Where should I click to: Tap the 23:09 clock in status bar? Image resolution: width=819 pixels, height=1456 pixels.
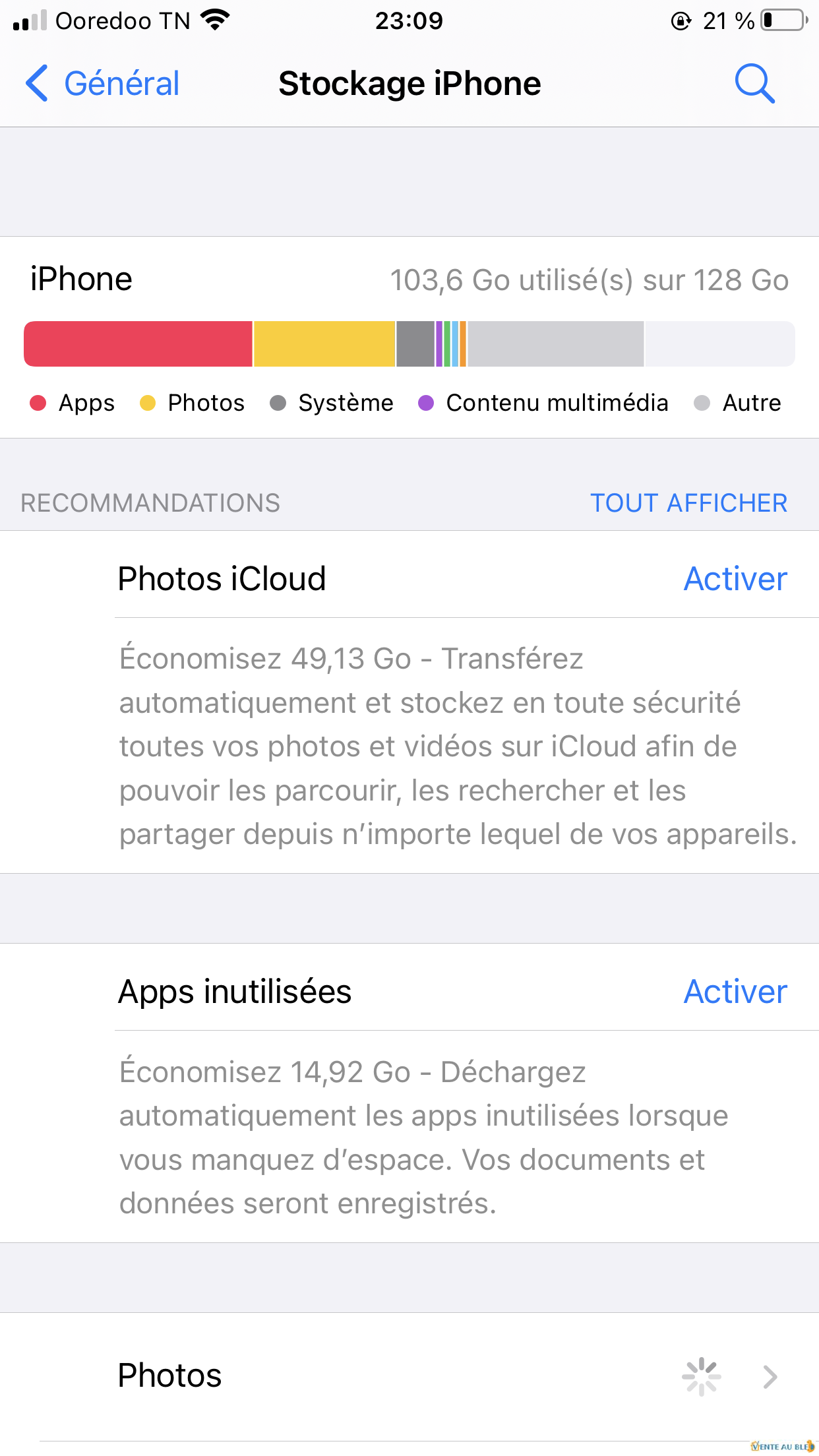click(x=409, y=20)
